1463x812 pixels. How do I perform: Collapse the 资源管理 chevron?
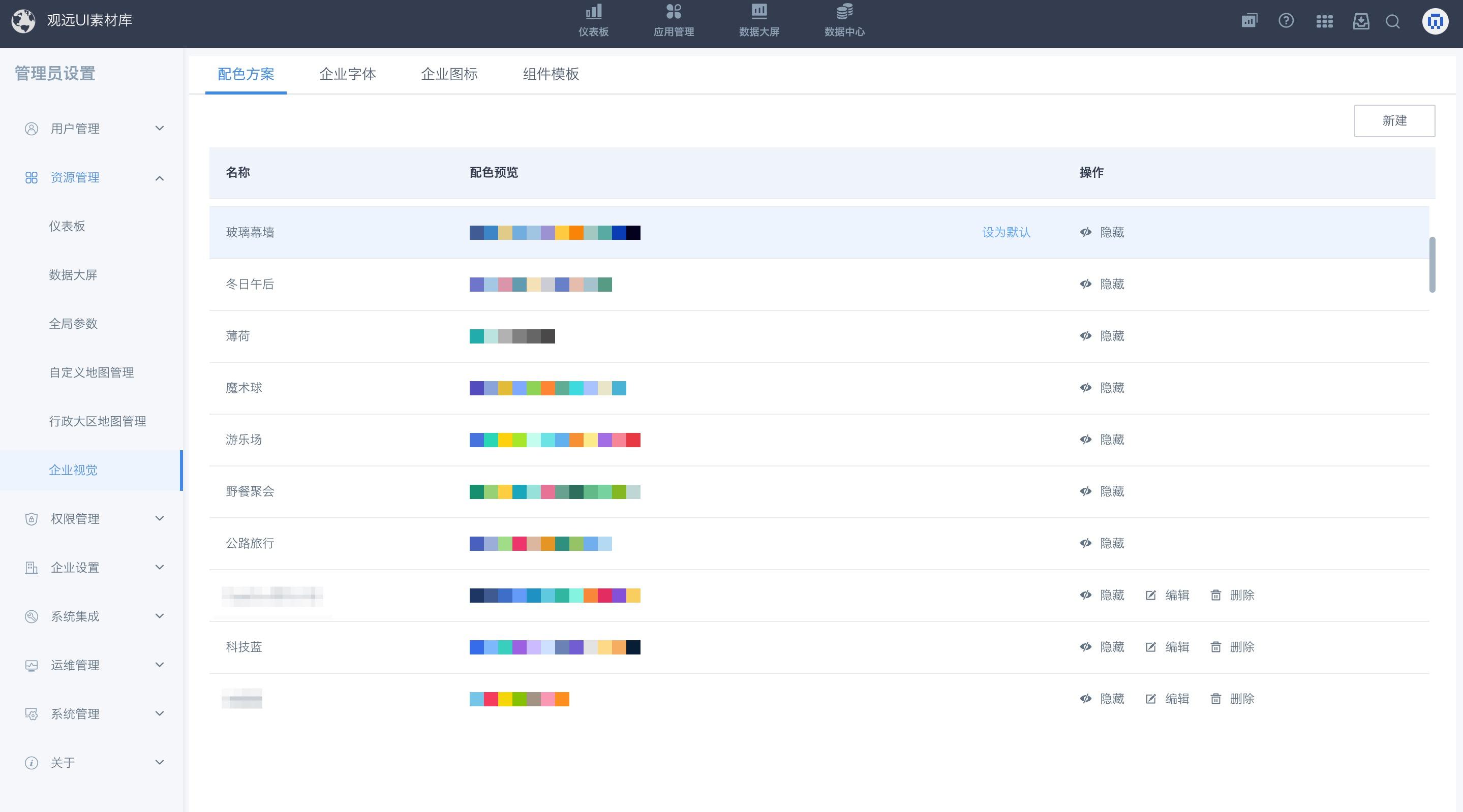tap(160, 178)
